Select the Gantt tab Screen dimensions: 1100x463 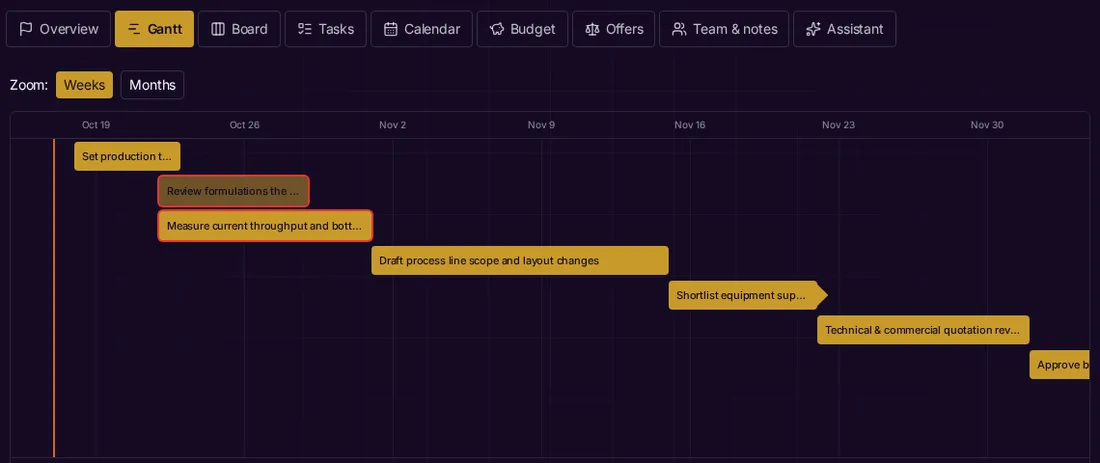tap(154, 29)
